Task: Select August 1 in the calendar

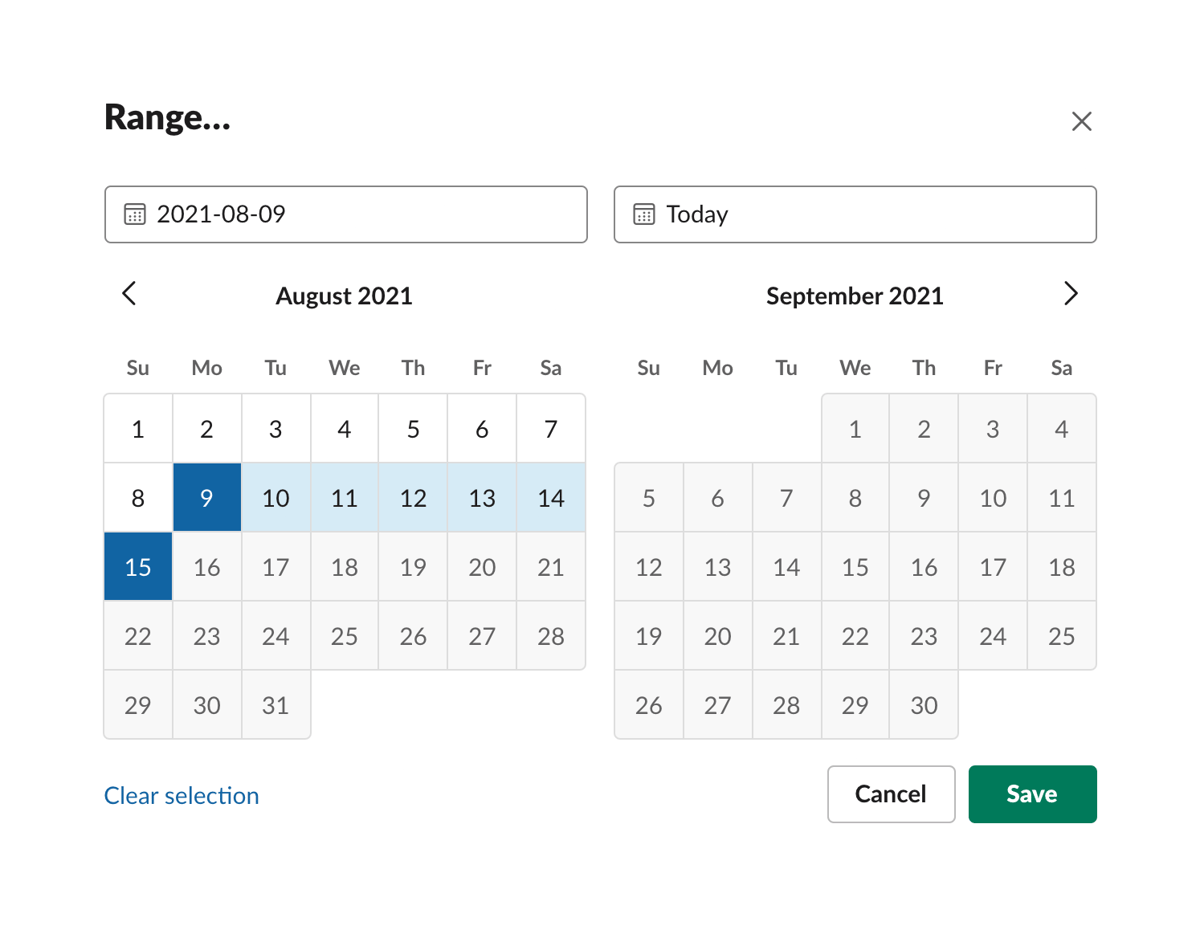Action: [x=137, y=428]
